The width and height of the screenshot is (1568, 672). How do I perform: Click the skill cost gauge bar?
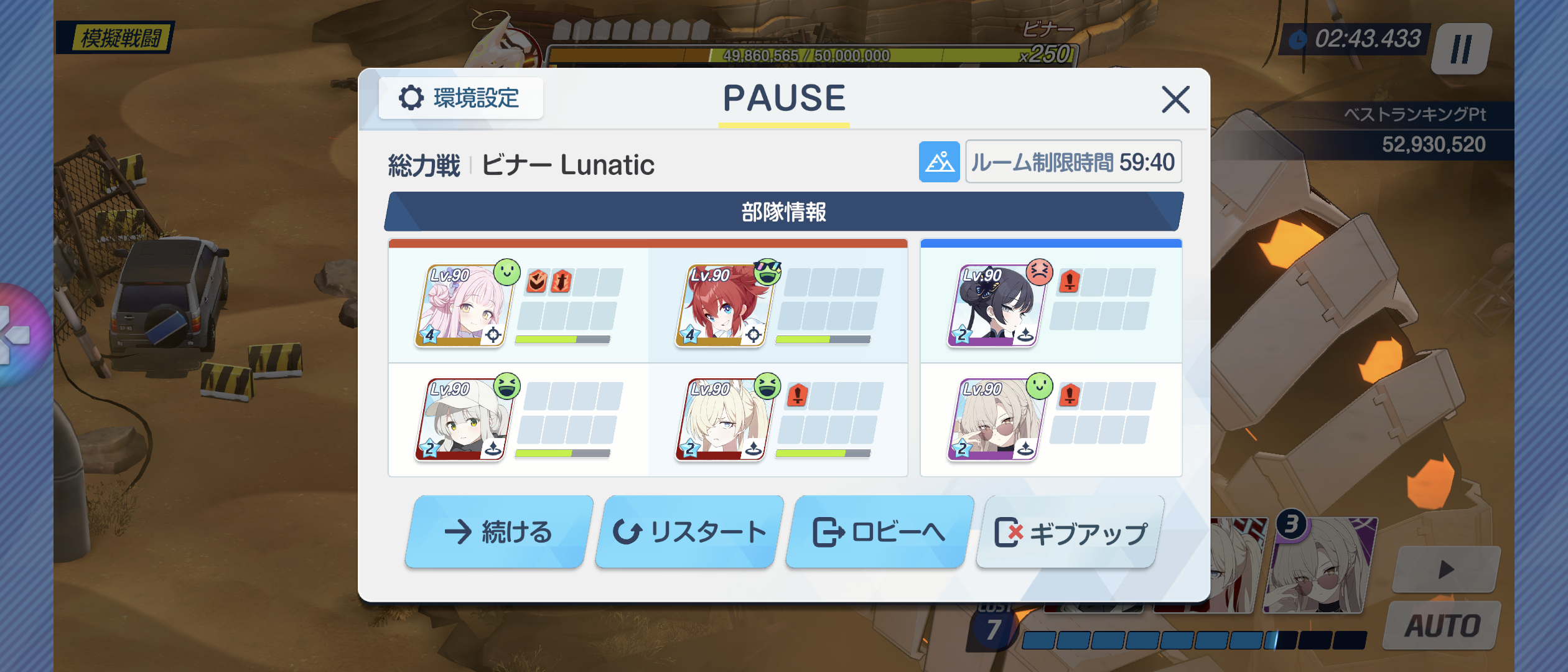[1193, 640]
